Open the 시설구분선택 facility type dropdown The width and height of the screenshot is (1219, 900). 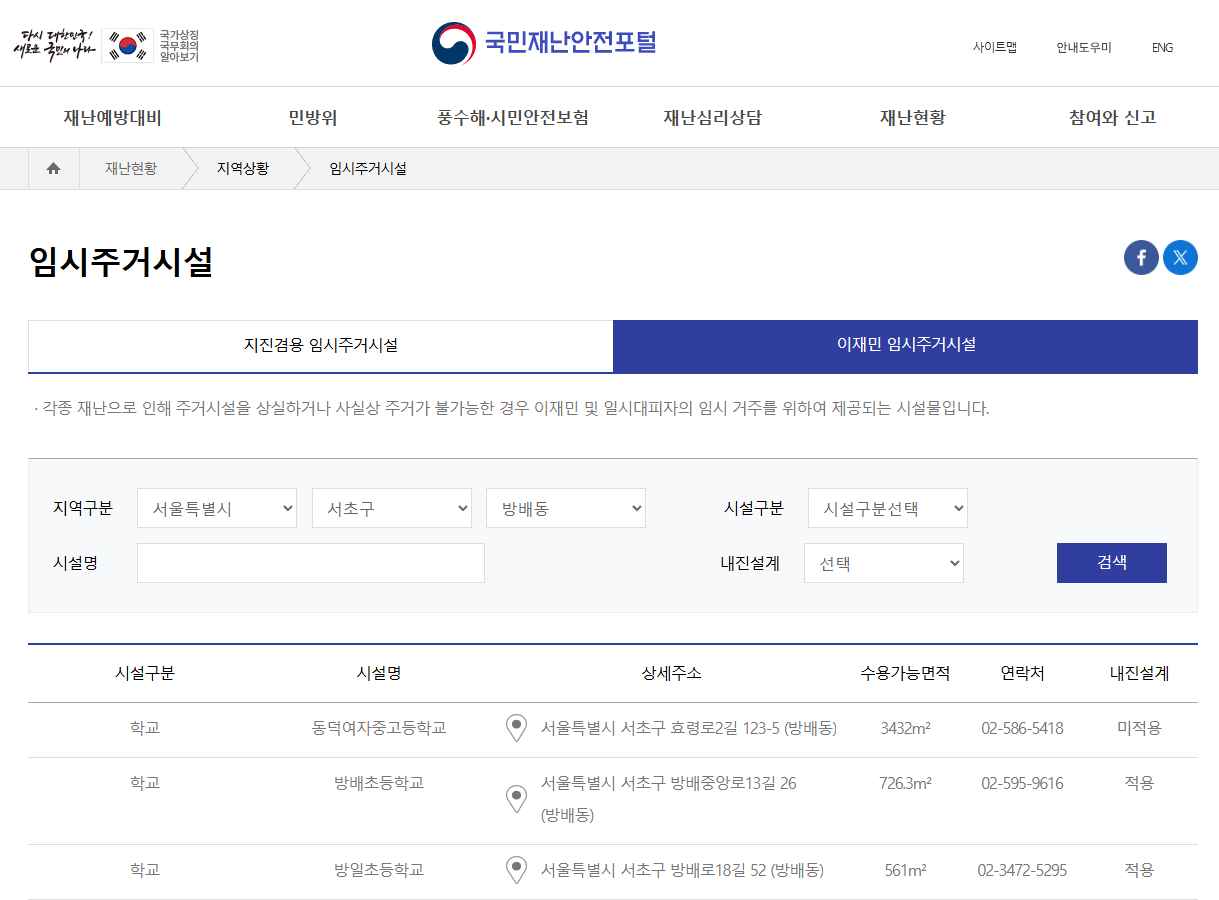pyautogui.click(x=887, y=508)
